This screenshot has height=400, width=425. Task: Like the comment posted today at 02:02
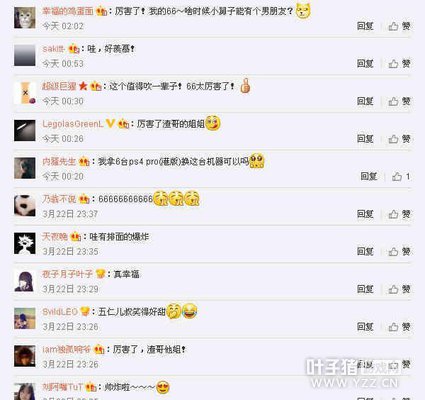pyautogui.click(x=399, y=26)
